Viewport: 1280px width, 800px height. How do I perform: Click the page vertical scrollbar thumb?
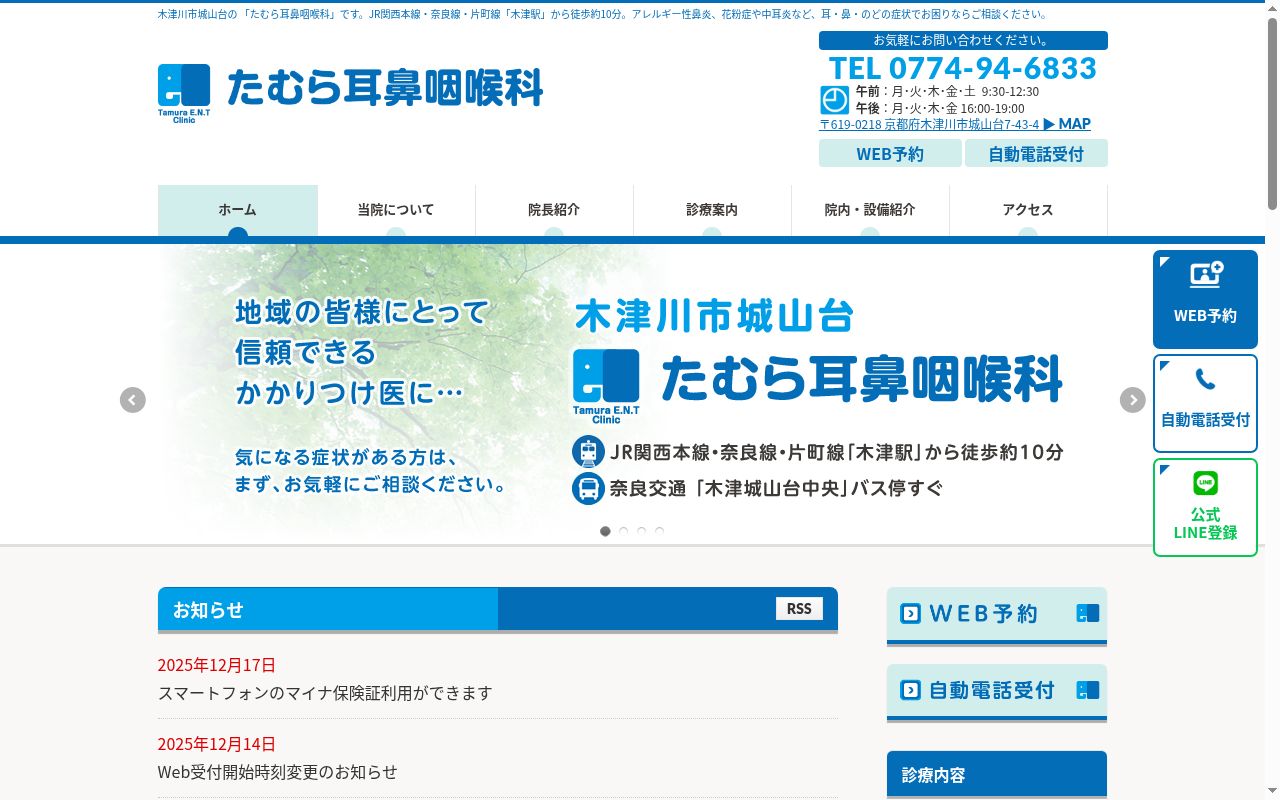[1272, 113]
